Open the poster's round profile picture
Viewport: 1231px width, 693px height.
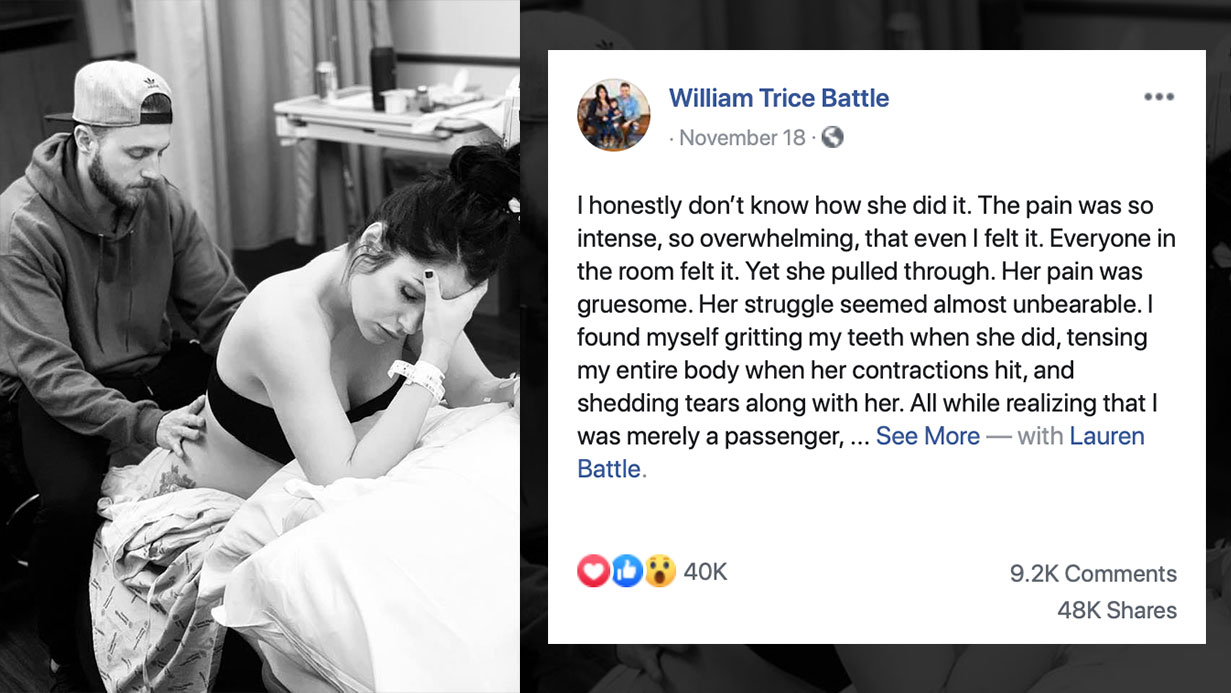[x=613, y=114]
